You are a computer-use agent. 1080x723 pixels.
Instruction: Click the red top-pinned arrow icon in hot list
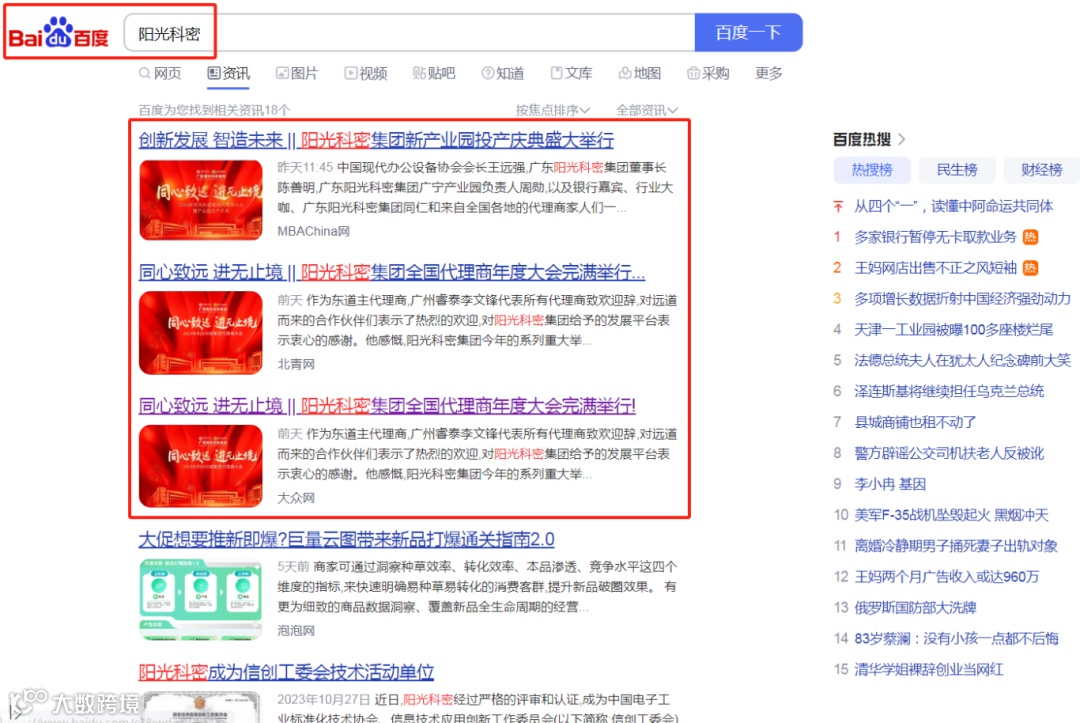(838, 206)
